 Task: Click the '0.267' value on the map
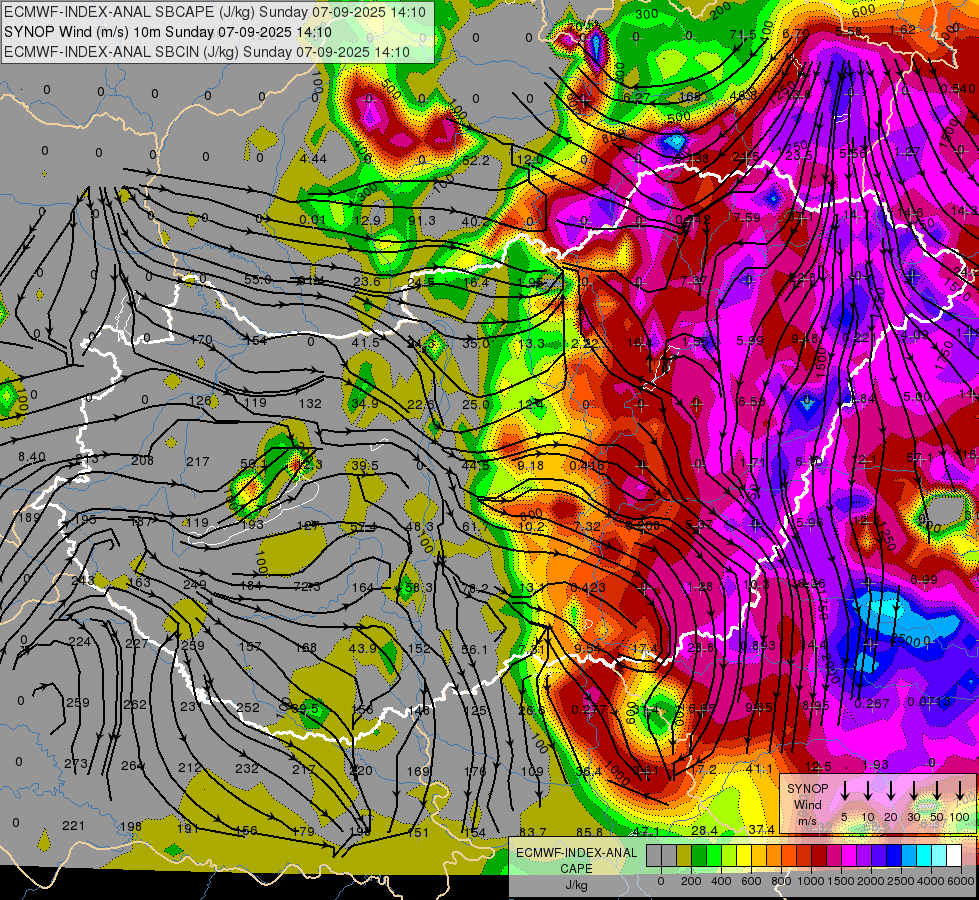[x=872, y=703]
